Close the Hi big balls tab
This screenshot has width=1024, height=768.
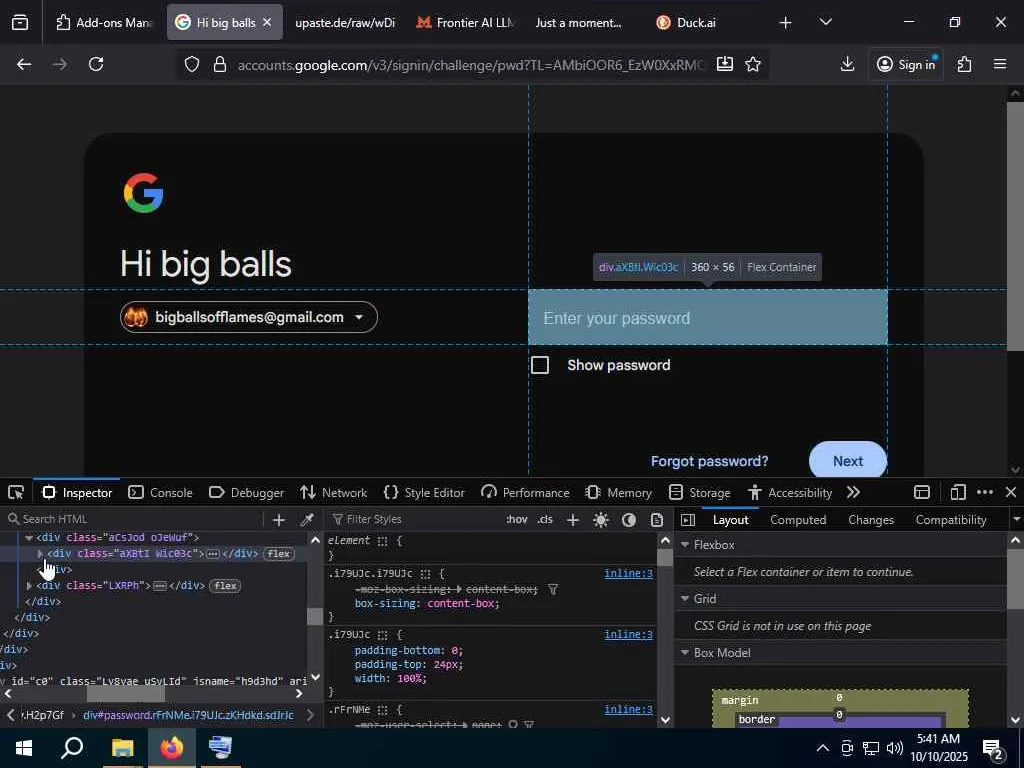pyautogui.click(x=267, y=22)
